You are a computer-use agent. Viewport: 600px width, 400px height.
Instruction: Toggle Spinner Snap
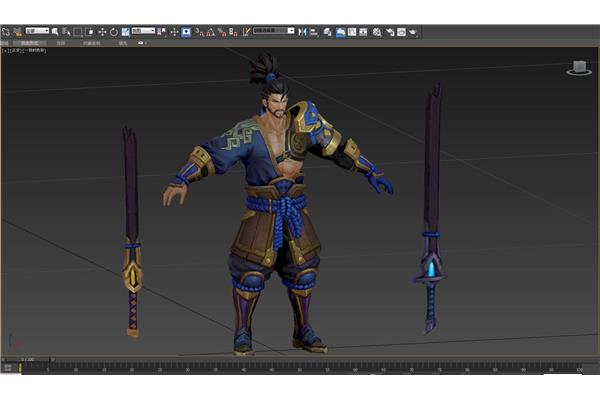pyautogui.click(x=233, y=32)
